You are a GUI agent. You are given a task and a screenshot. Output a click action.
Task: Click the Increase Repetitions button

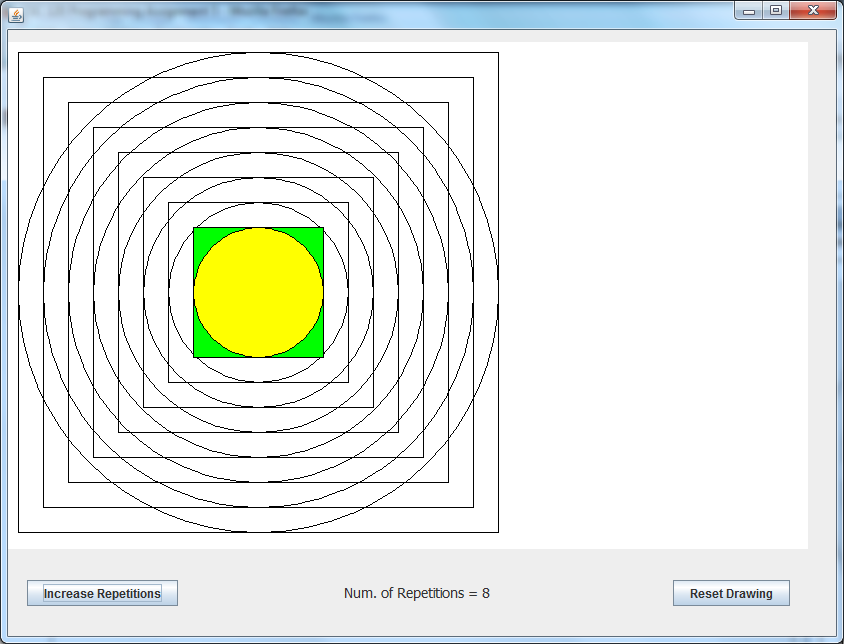click(102, 593)
